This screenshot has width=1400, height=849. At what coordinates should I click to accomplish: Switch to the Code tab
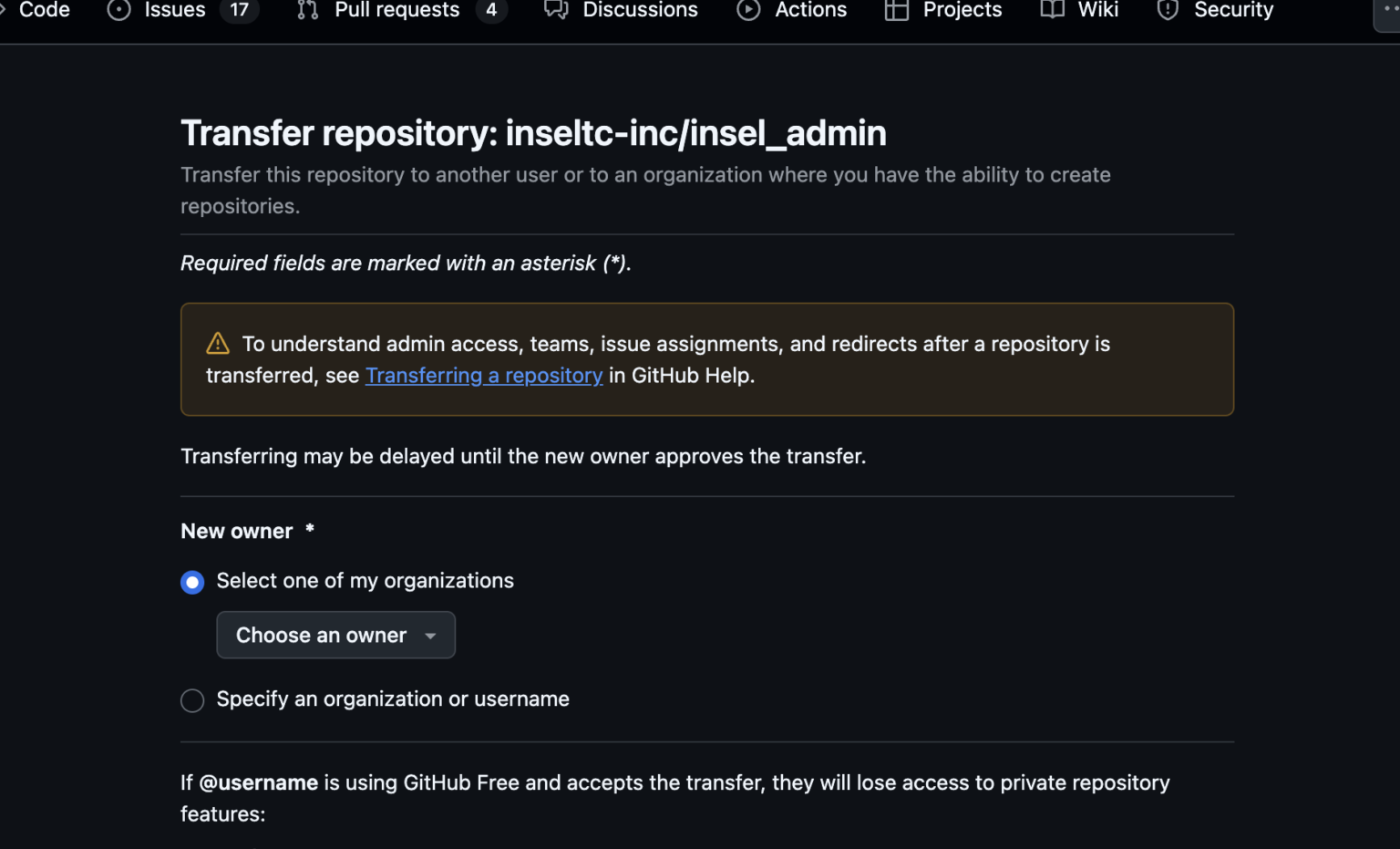coord(44,10)
